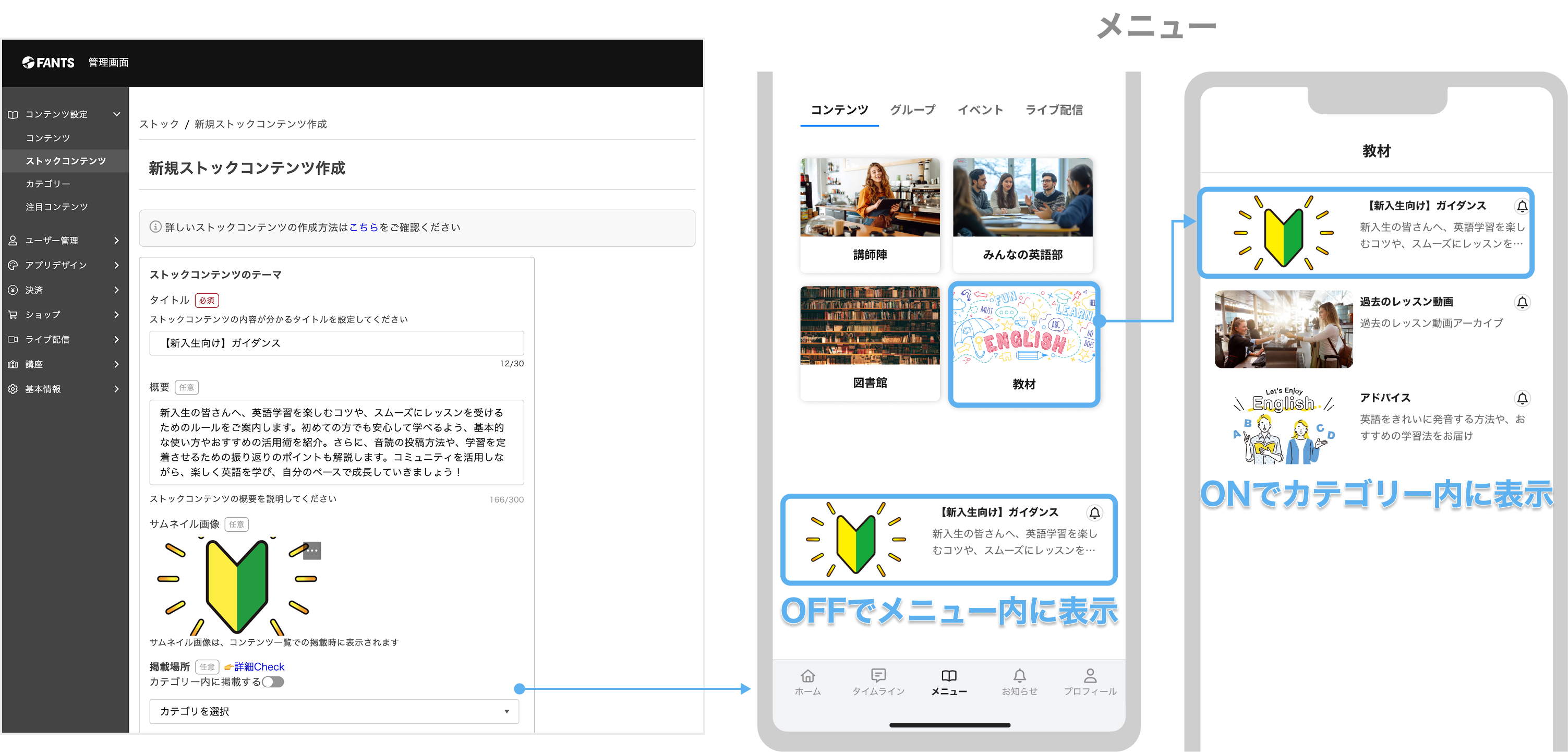Click the ユーザー管理 person icon
The width and height of the screenshot is (1568, 752).
13,241
